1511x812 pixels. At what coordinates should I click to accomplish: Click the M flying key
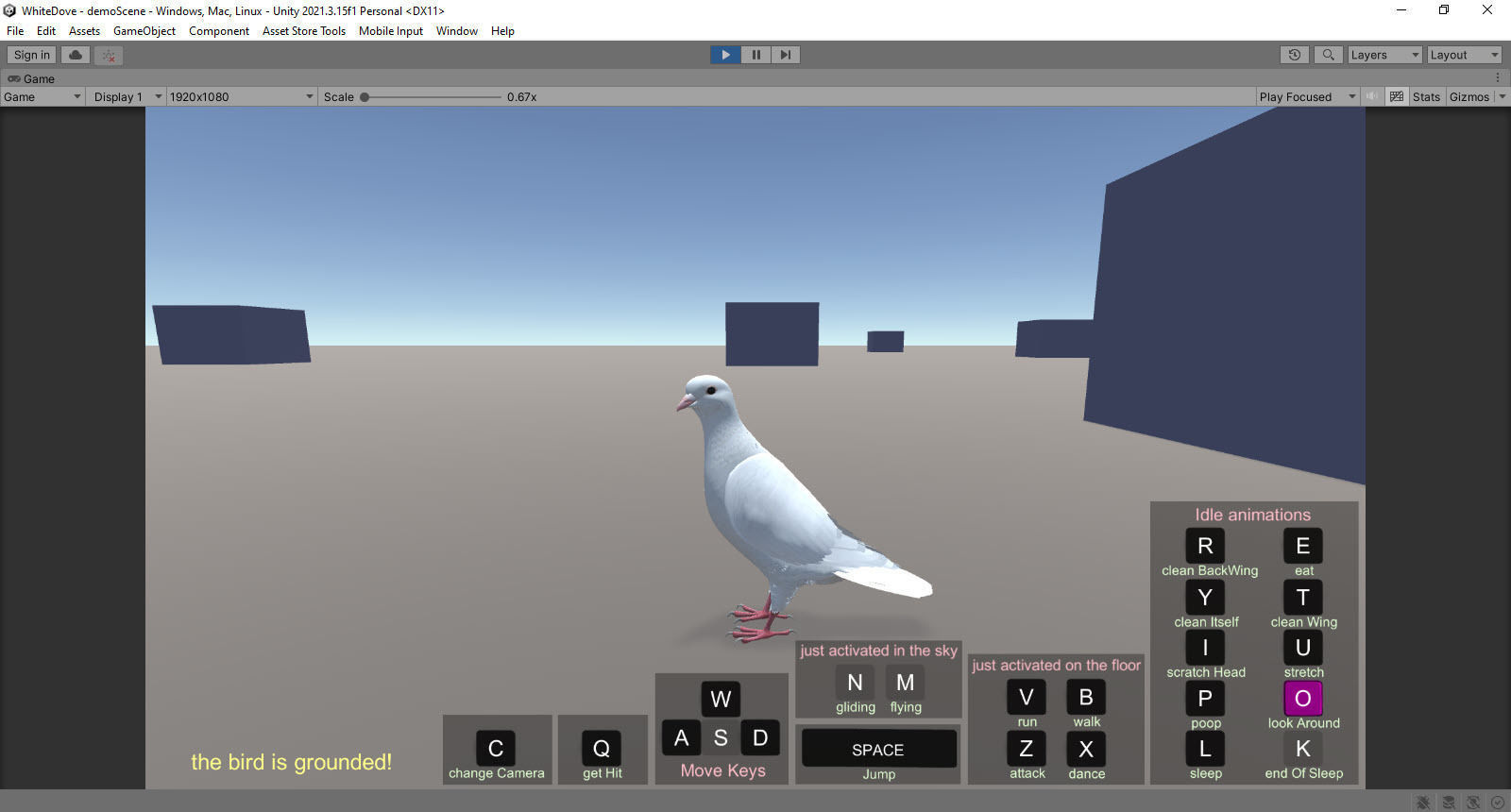(x=905, y=683)
